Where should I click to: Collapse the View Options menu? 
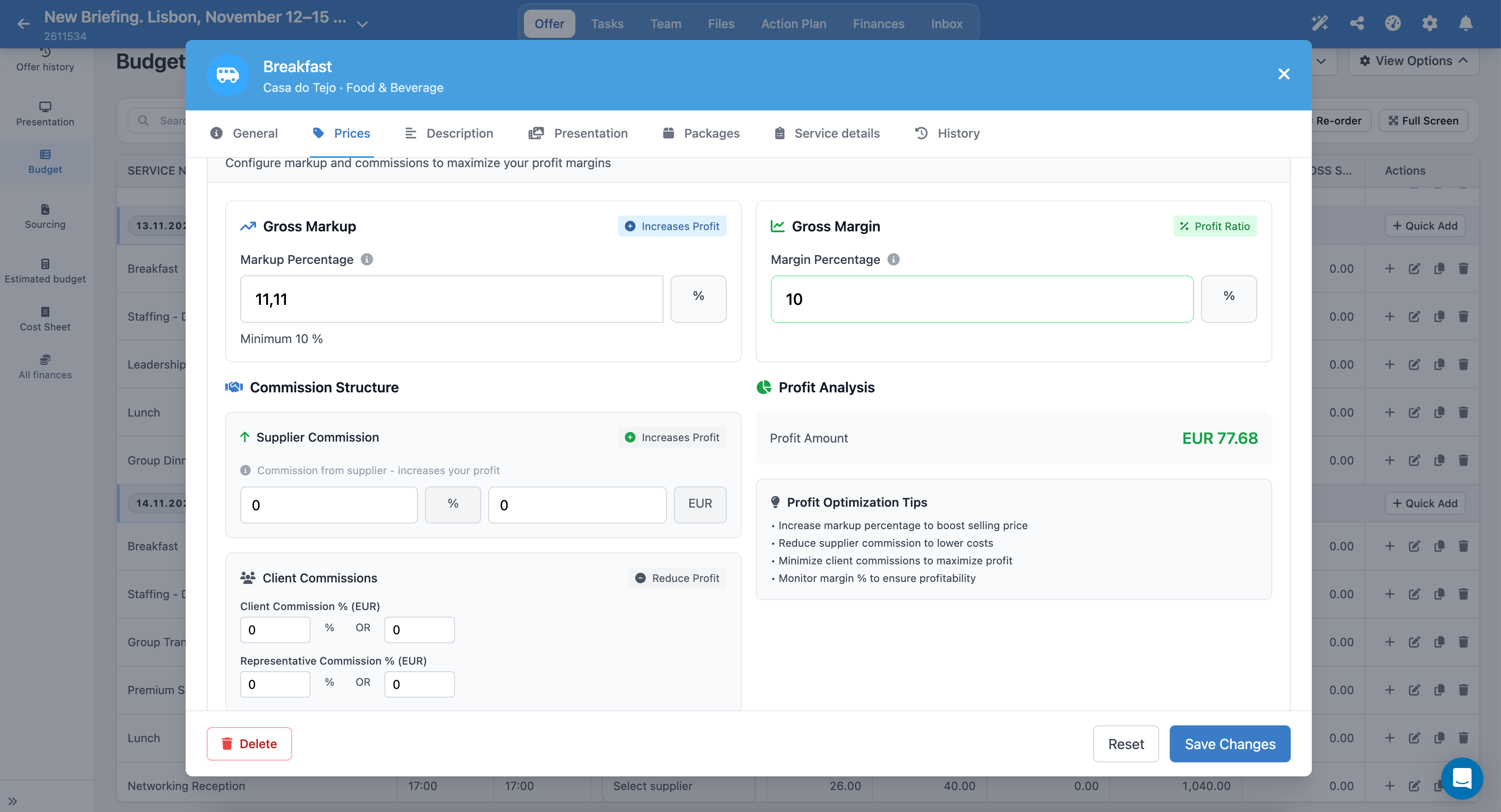click(x=1413, y=61)
